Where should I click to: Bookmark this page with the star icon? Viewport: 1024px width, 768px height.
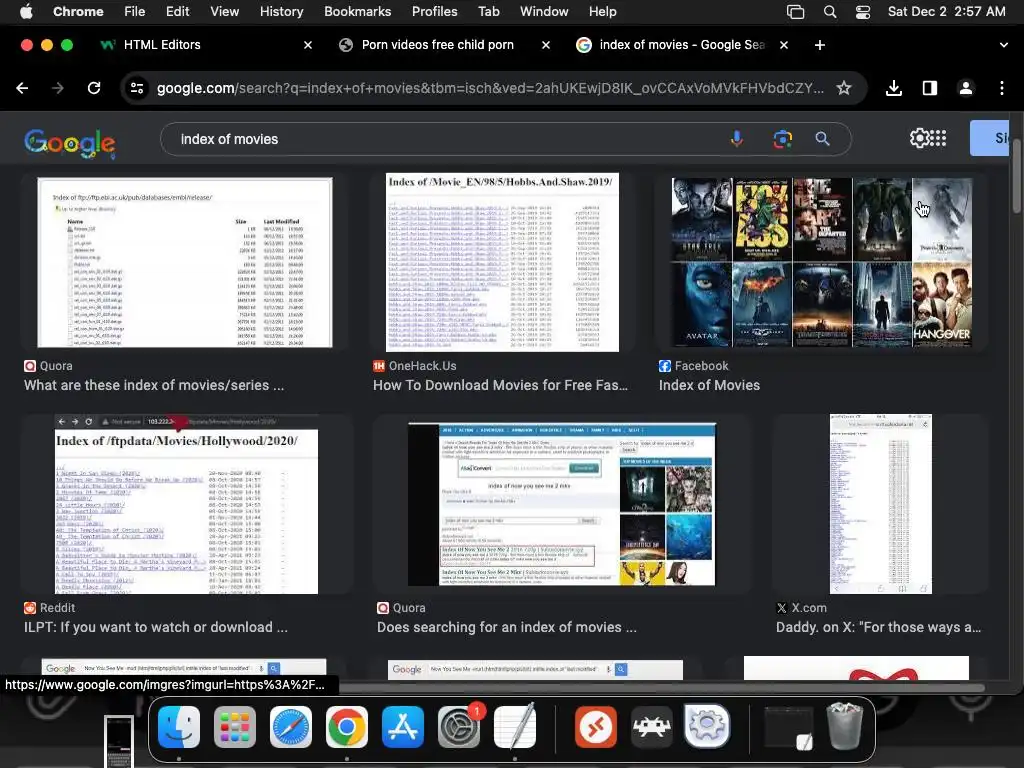844,88
